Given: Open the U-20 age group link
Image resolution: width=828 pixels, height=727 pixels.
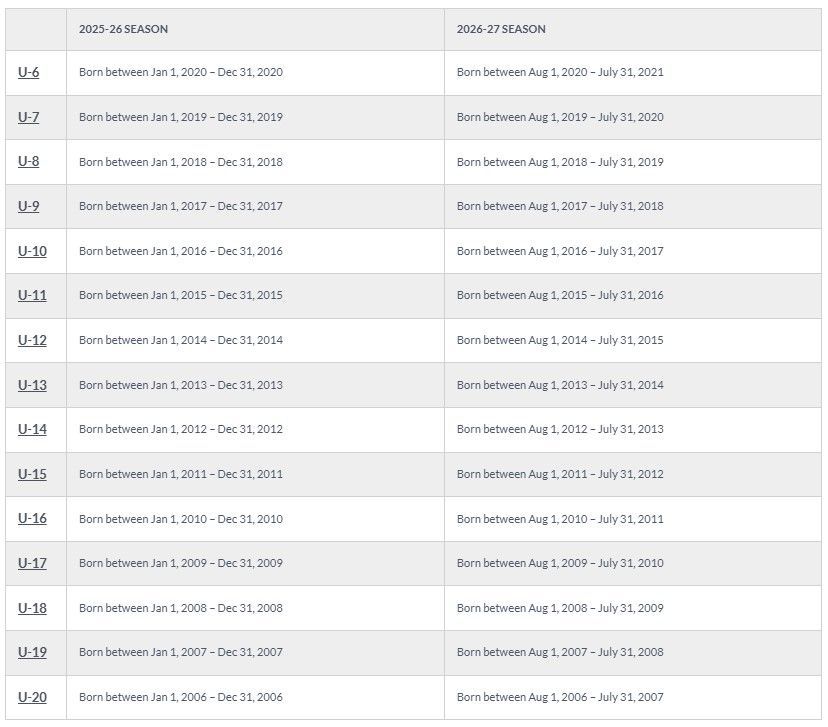Looking at the screenshot, I should pyautogui.click(x=32, y=697).
